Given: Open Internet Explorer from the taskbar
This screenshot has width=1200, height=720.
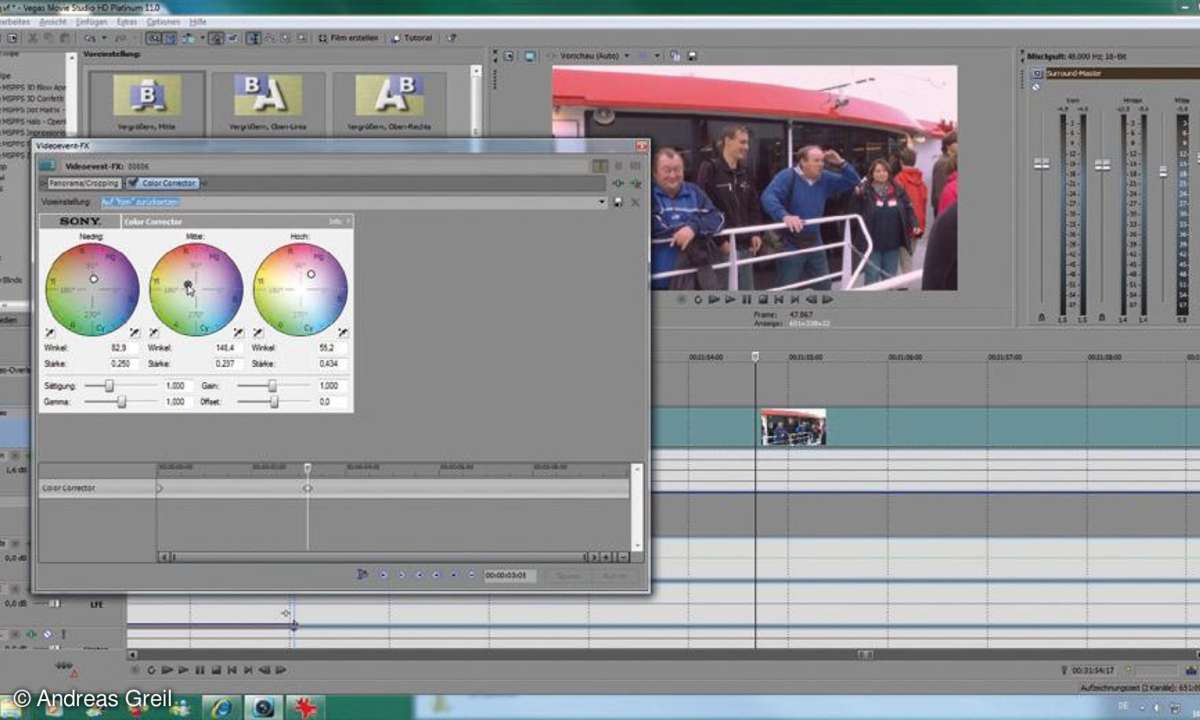Looking at the screenshot, I should point(222,706).
